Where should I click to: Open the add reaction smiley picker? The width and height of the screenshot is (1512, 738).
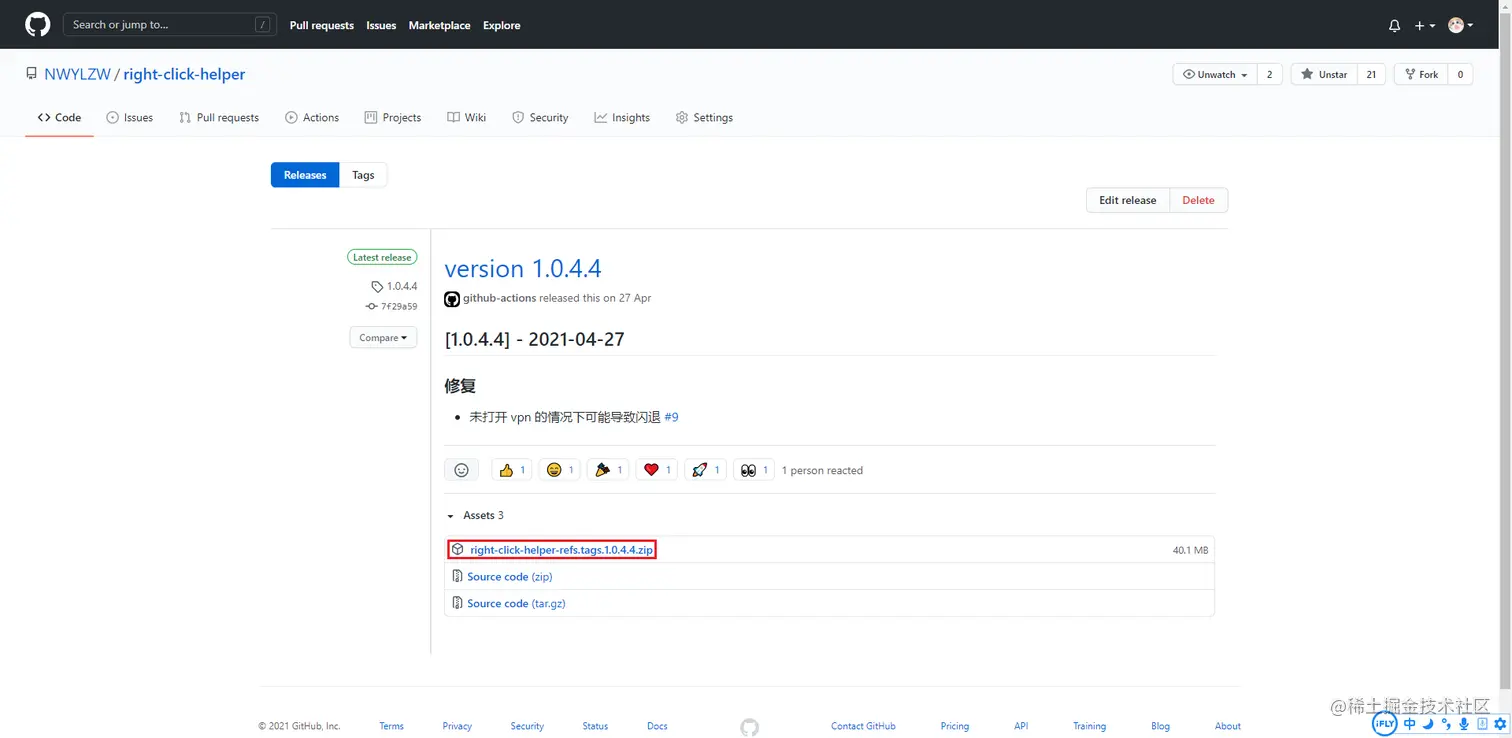click(x=461, y=470)
